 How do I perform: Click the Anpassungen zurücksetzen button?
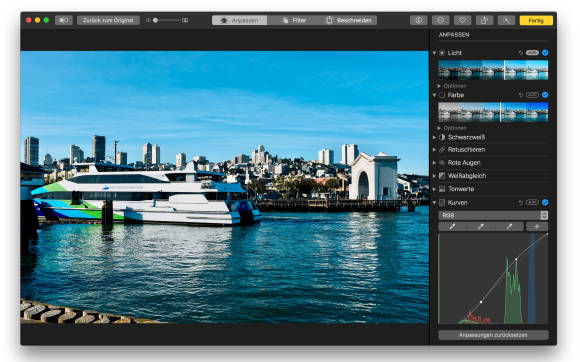point(493,335)
